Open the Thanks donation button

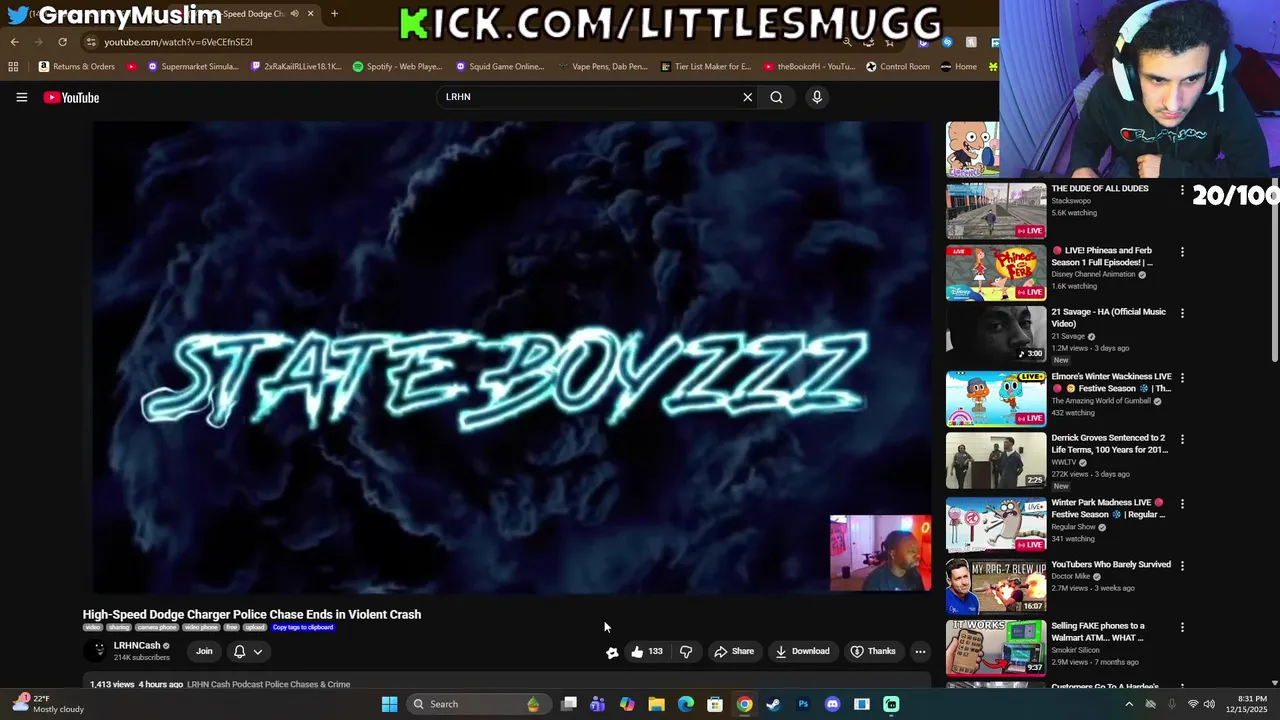click(x=873, y=651)
